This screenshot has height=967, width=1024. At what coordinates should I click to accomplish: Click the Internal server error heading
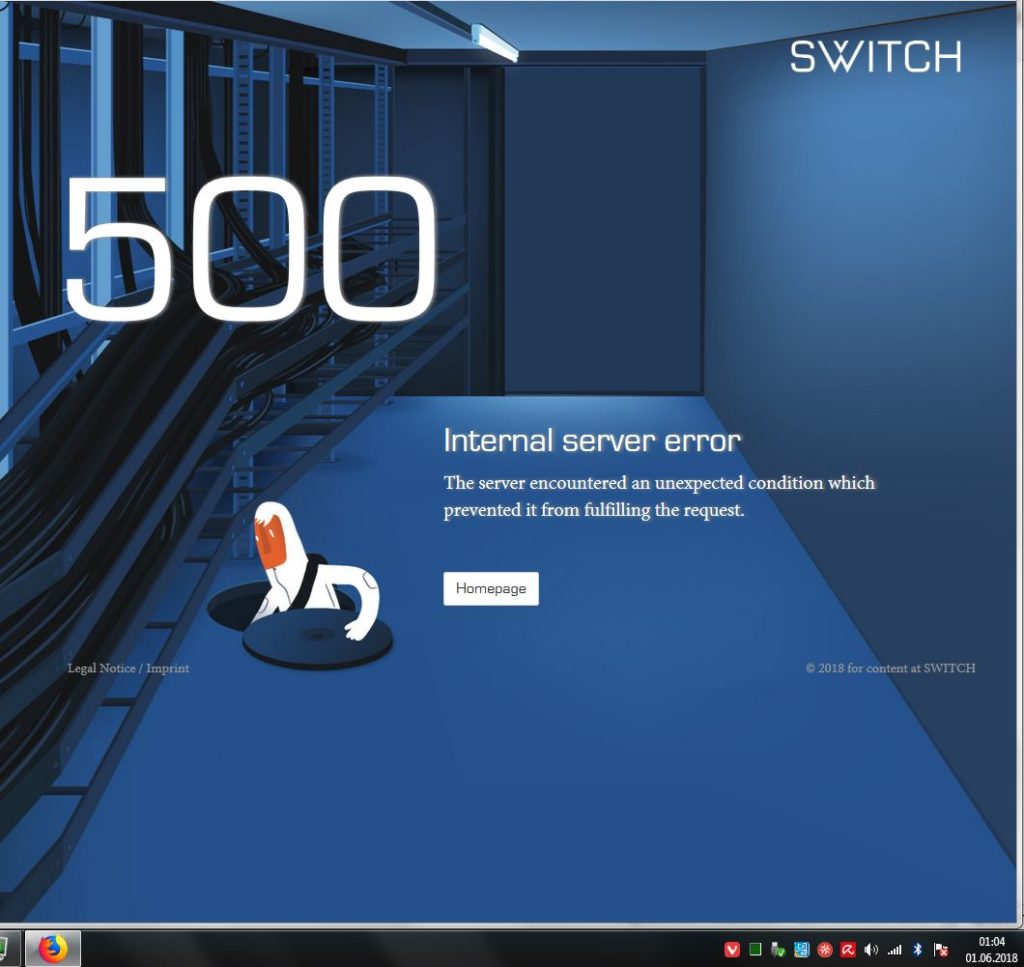coord(592,441)
